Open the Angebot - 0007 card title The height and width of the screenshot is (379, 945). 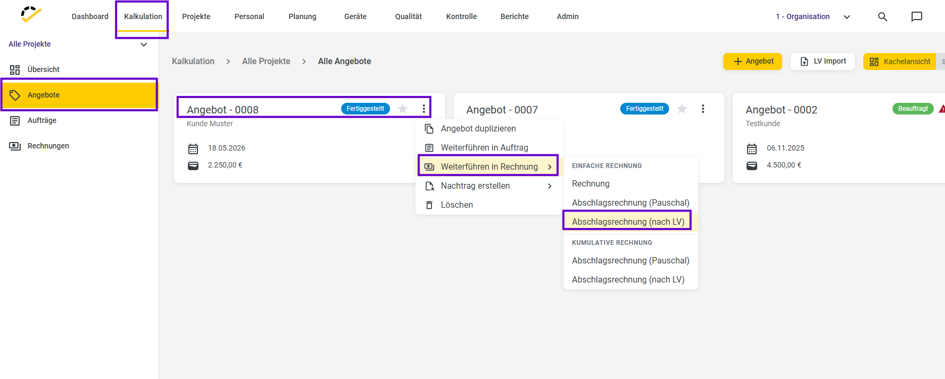click(x=502, y=110)
